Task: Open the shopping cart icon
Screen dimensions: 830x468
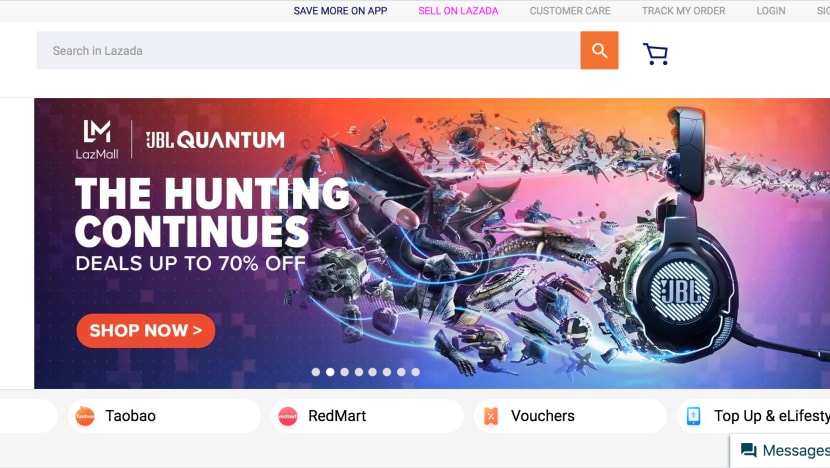Action: pos(655,53)
